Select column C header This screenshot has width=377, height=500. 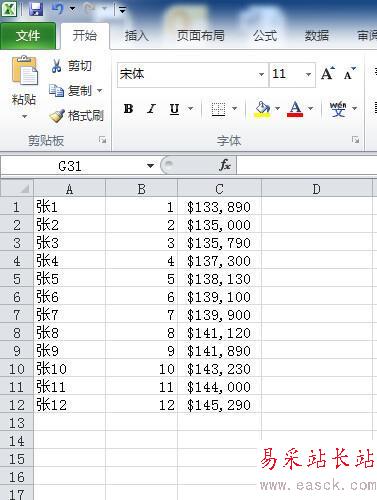(x=219, y=189)
